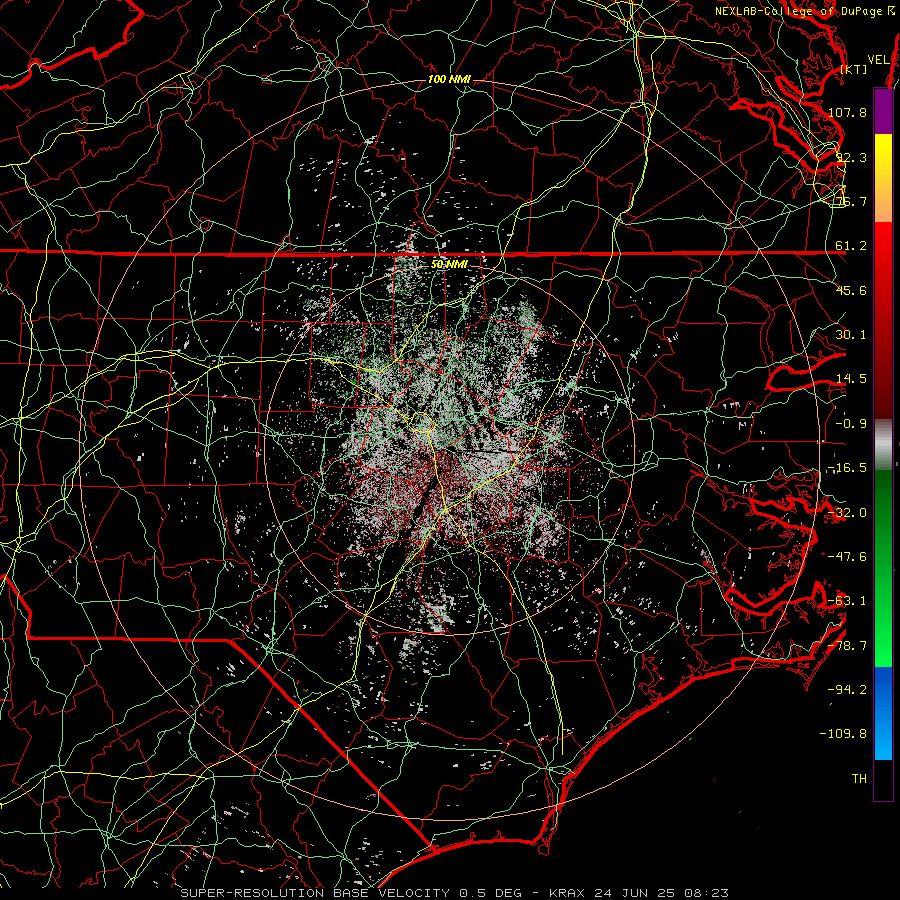This screenshot has height=900, width=900.
Task: Click the 50 NMI range ring label
Action: [x=449, y=264]
